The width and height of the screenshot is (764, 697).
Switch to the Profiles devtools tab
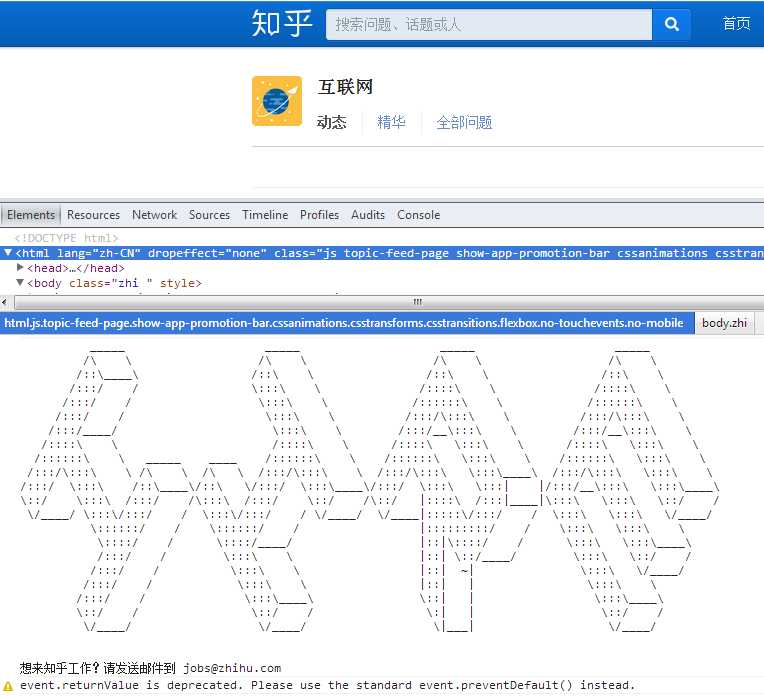tap(319, 215)
